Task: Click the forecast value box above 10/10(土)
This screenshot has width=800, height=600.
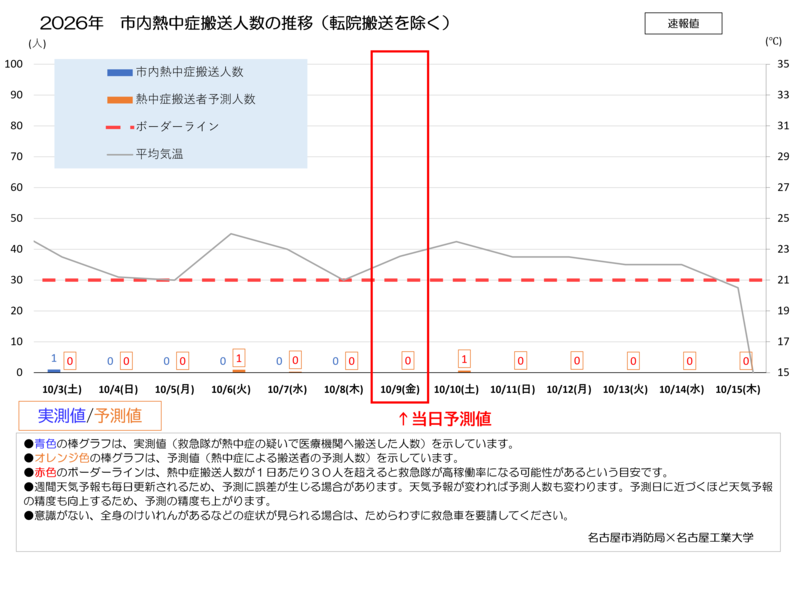Action: pos(464,359)
